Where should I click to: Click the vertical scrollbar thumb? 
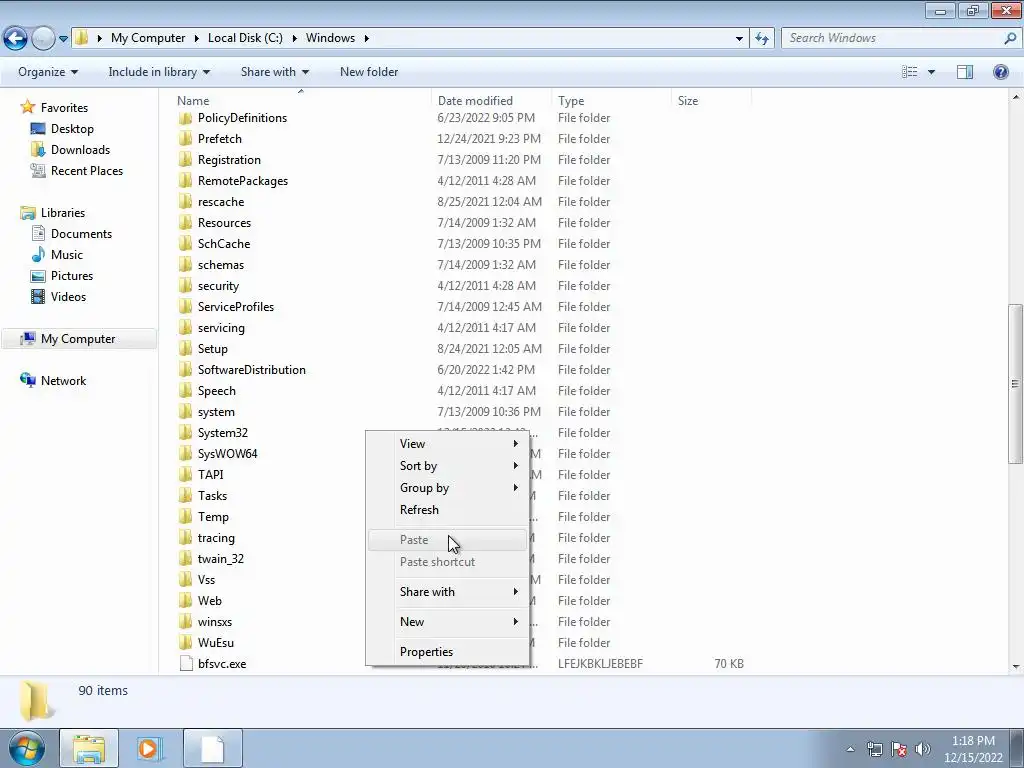pos(1015,384)
